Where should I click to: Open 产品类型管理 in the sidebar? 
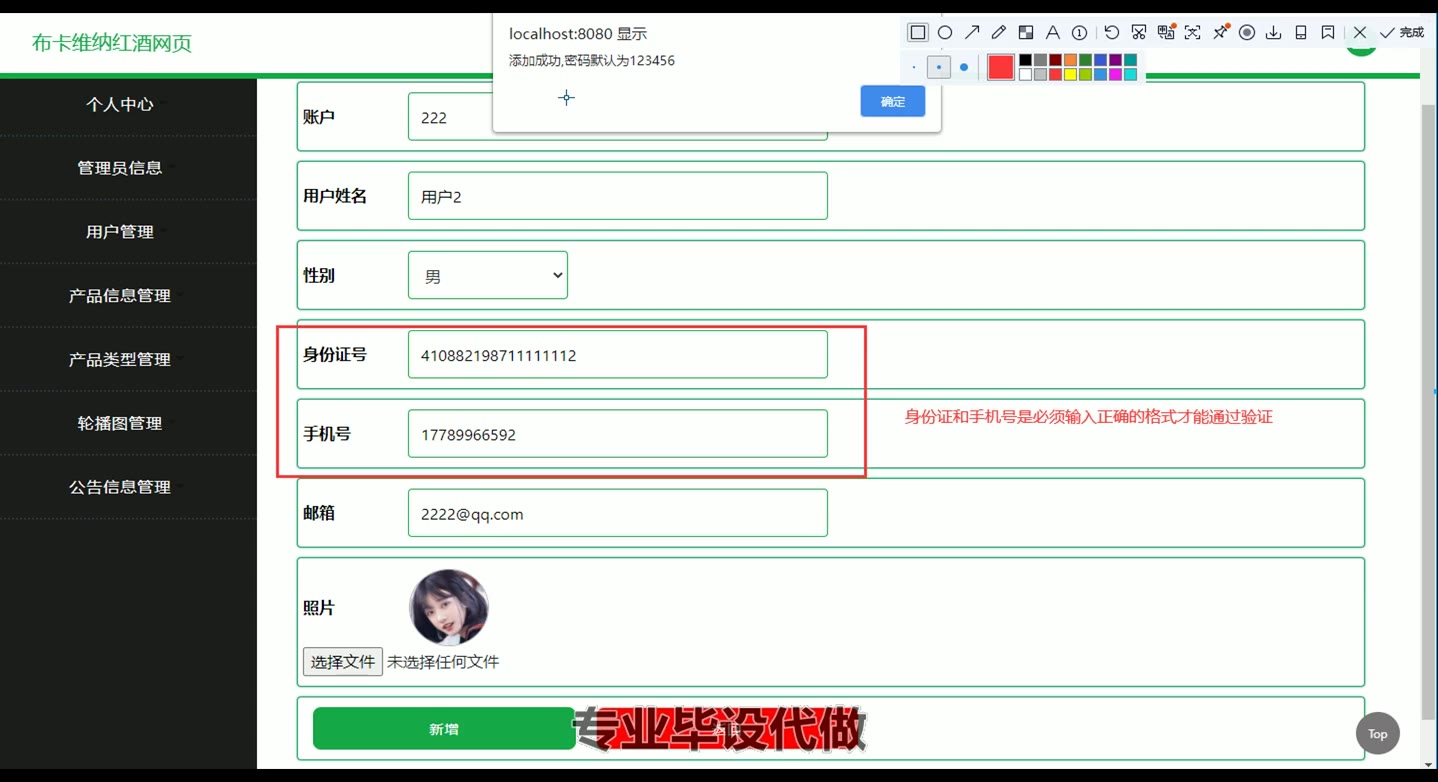point(120,359)
